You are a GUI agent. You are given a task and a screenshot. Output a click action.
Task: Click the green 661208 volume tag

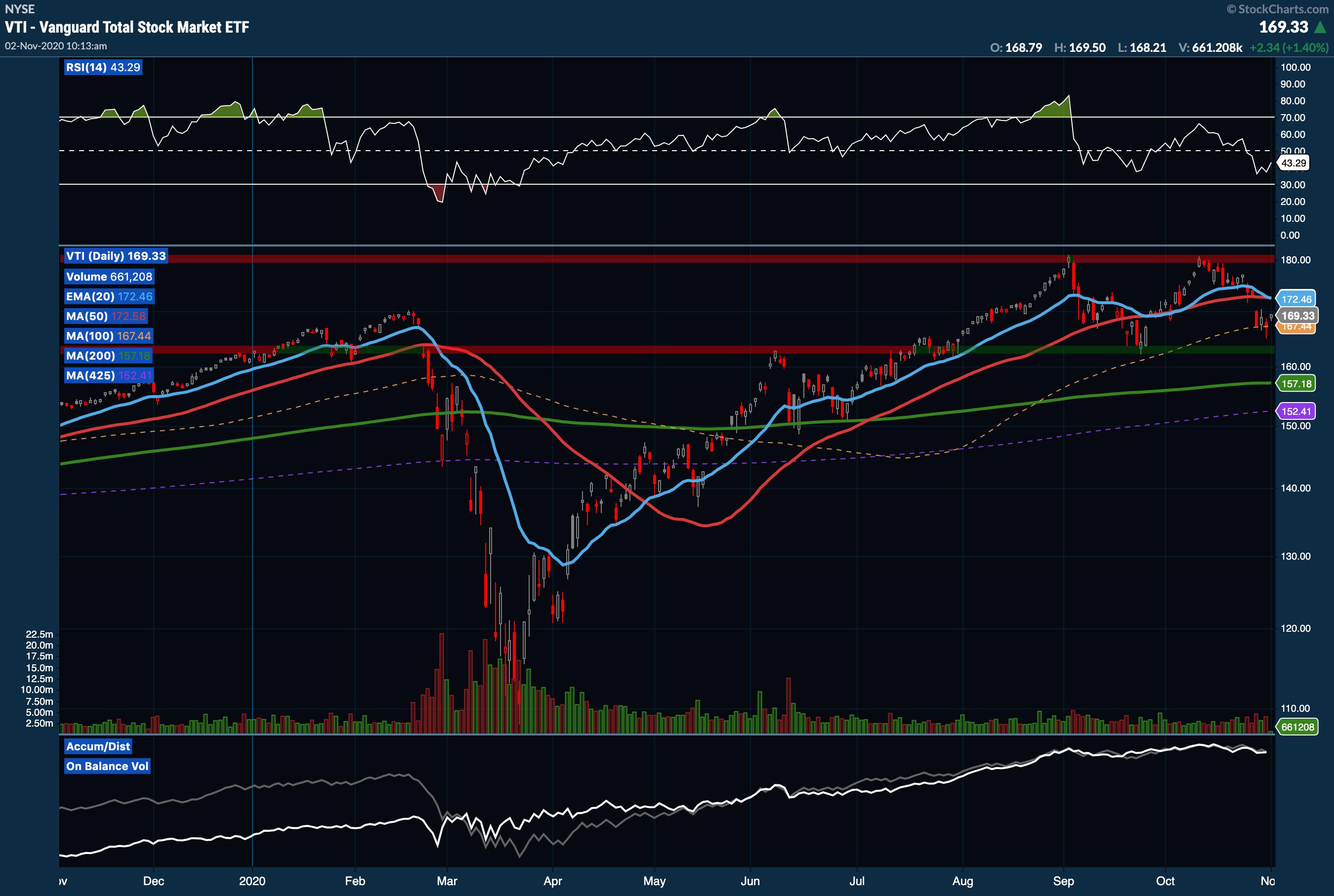(1297, 727)
